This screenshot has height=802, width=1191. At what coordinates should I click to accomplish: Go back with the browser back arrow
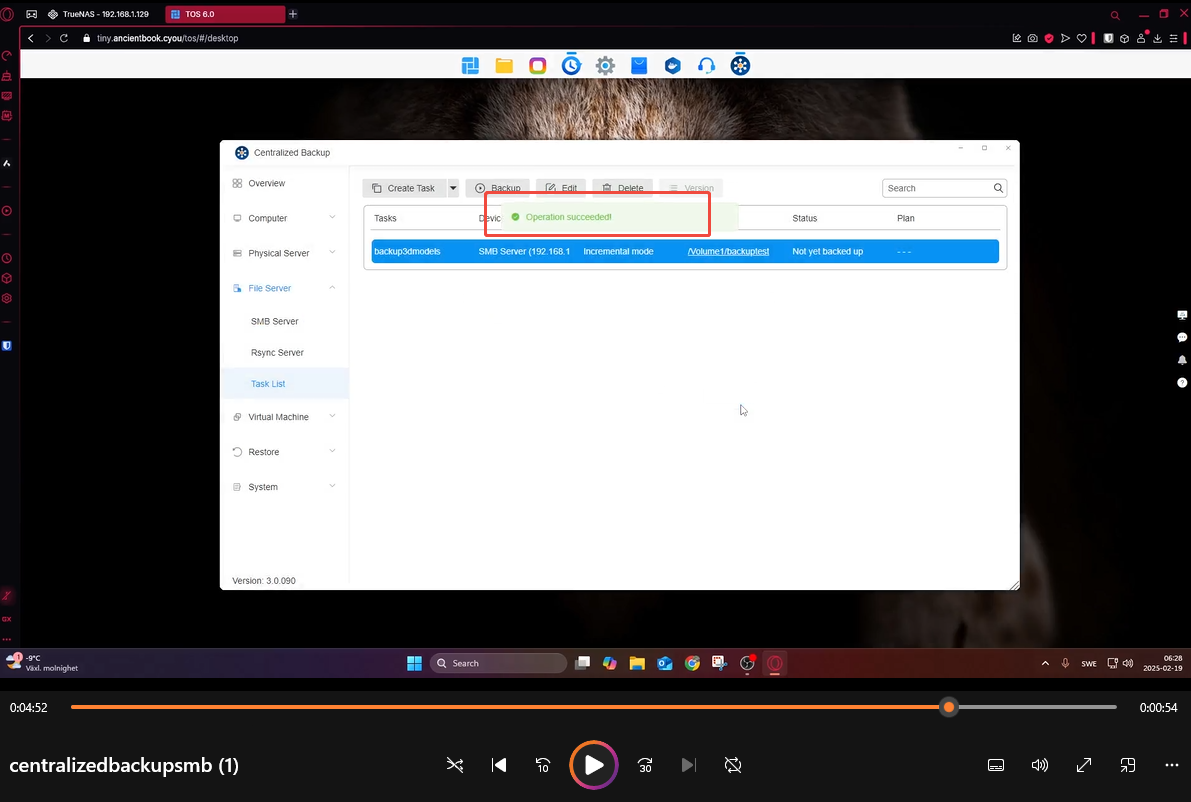[30, 38]
